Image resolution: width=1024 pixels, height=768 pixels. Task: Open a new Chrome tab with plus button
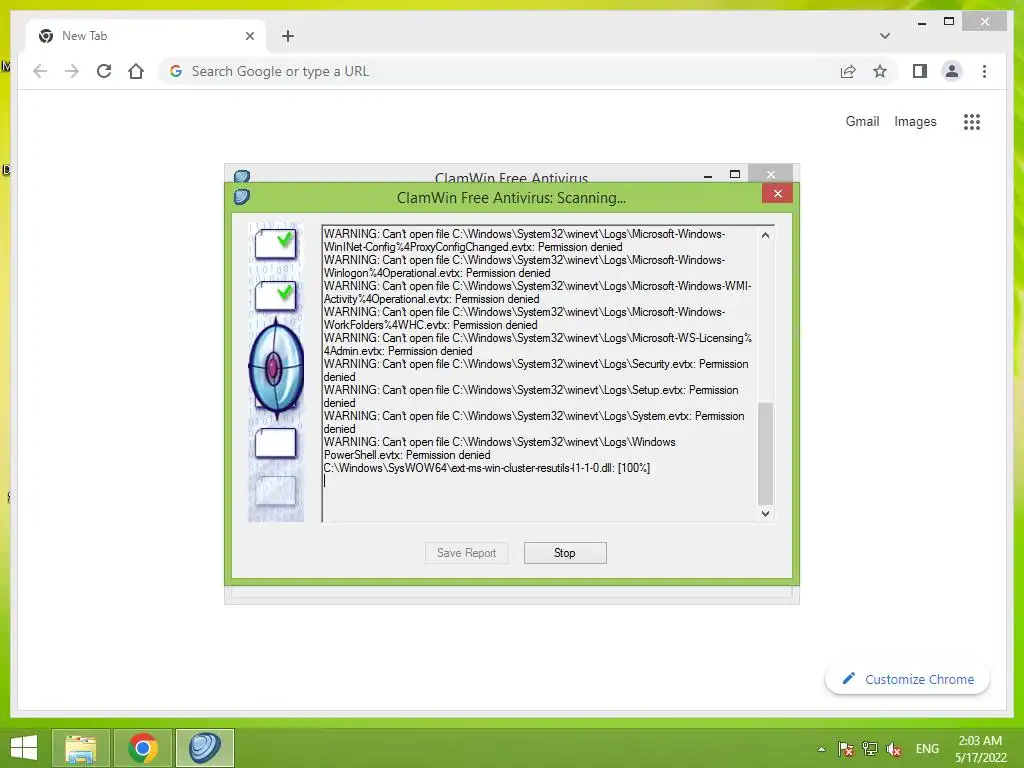(288, 36)
